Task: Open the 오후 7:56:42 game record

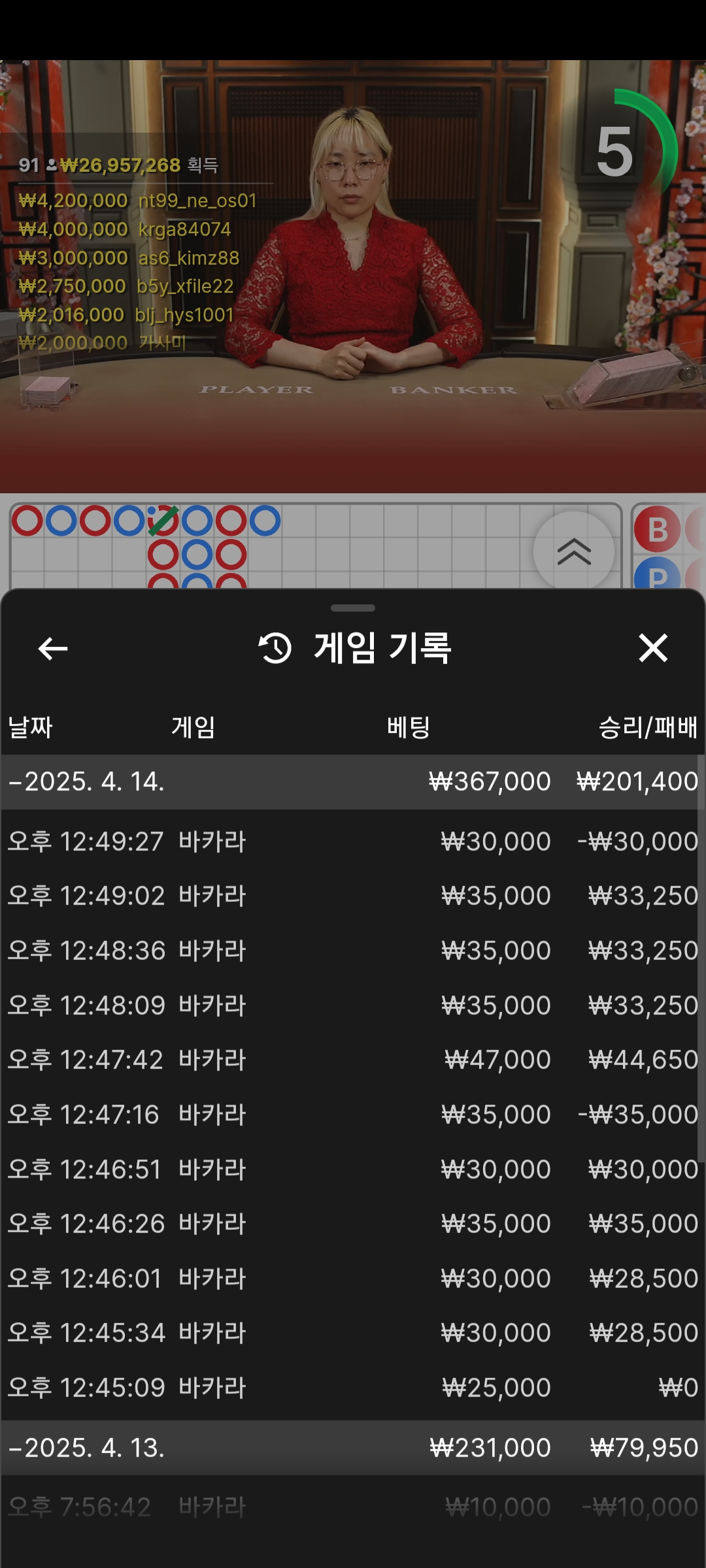Action: tap(353, 1507)
